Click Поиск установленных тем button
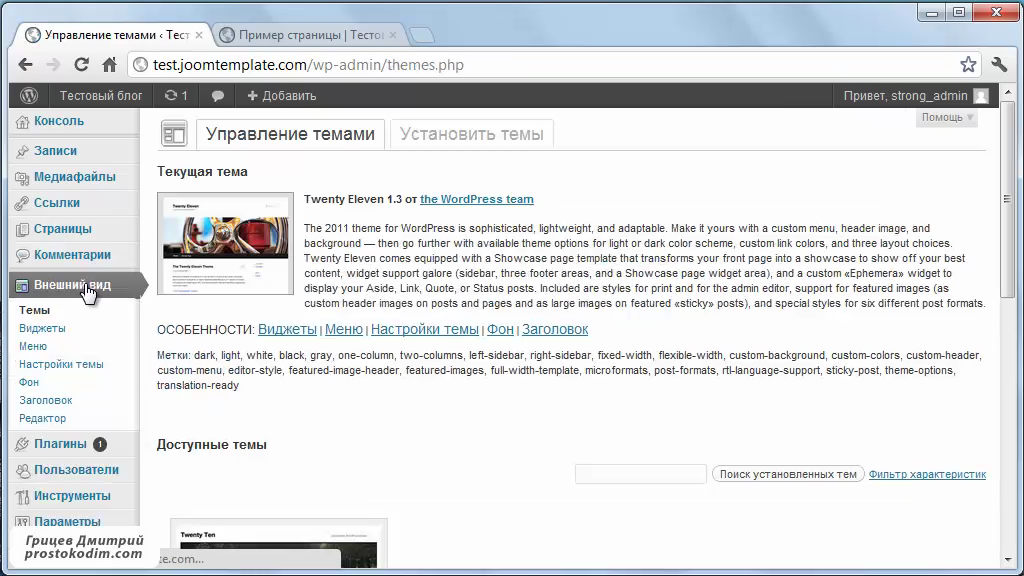The image size is (1024, 576). (788, 474)
